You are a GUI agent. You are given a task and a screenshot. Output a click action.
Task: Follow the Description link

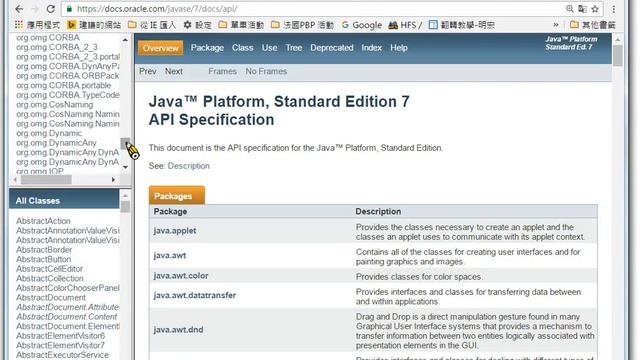click(189, 166)
